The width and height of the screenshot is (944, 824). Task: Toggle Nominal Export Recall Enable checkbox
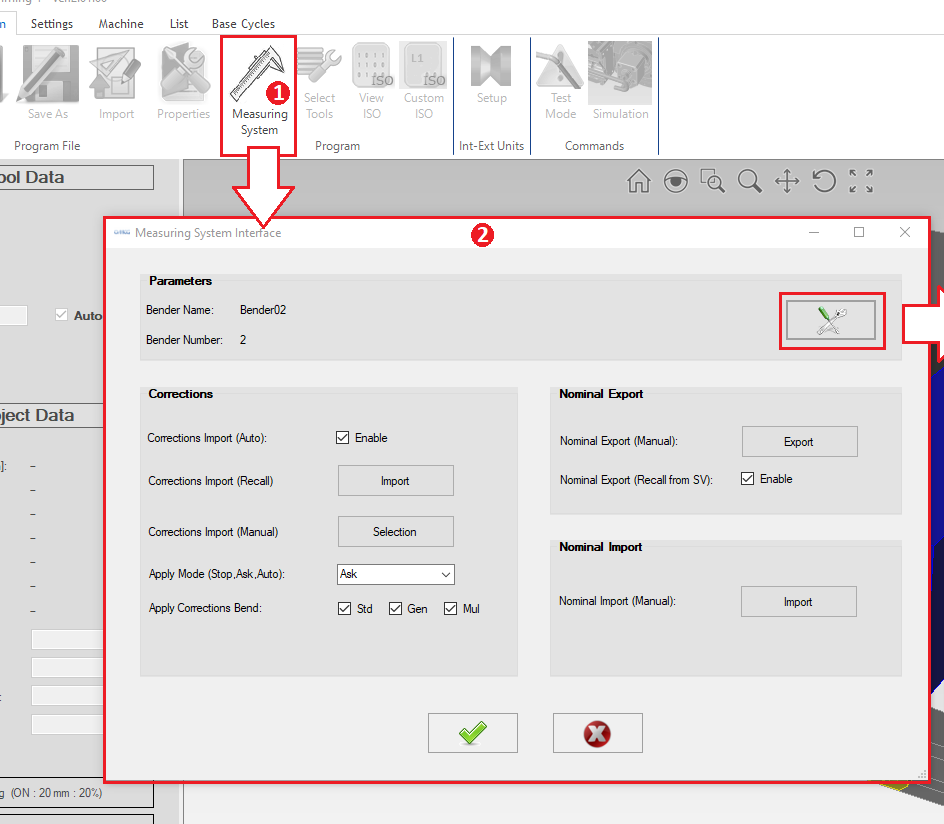click(x=747, y=479)
